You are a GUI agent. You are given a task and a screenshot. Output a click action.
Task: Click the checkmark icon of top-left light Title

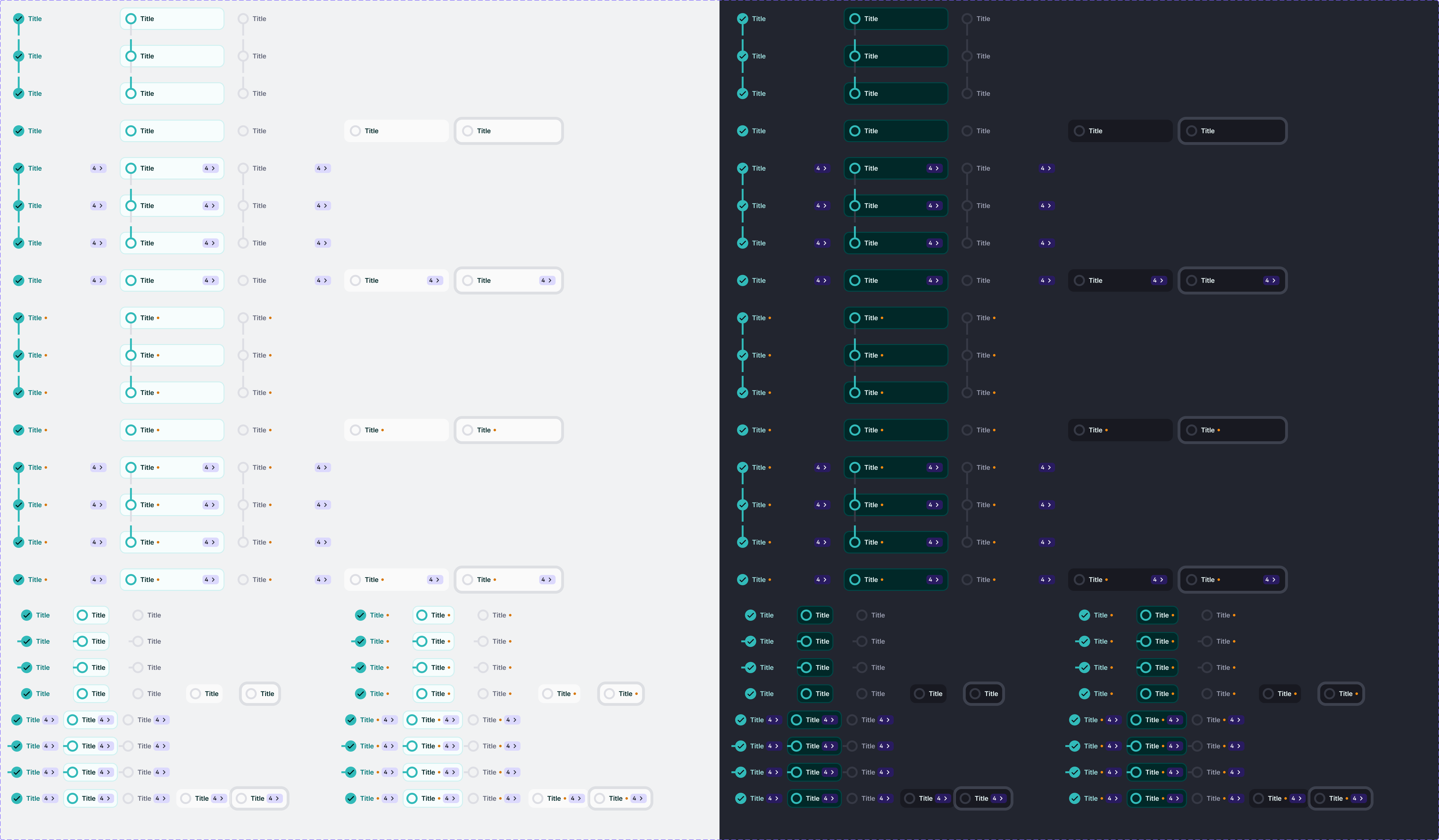coord(19,19)
